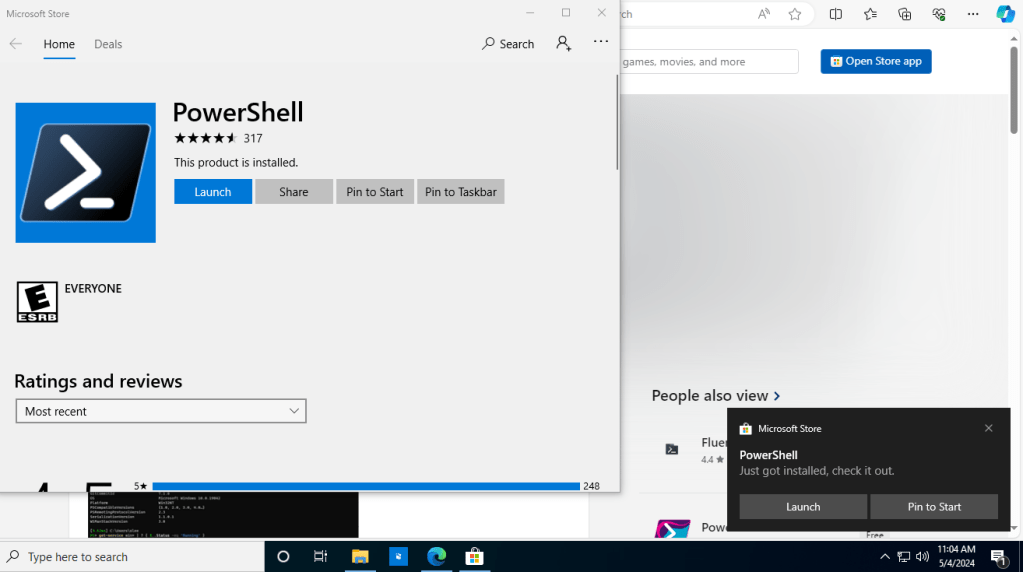Viewport: 1023px width, 572px height.
Task: Pin PowerShell to Start in Store window
Action: pos(374,192)
